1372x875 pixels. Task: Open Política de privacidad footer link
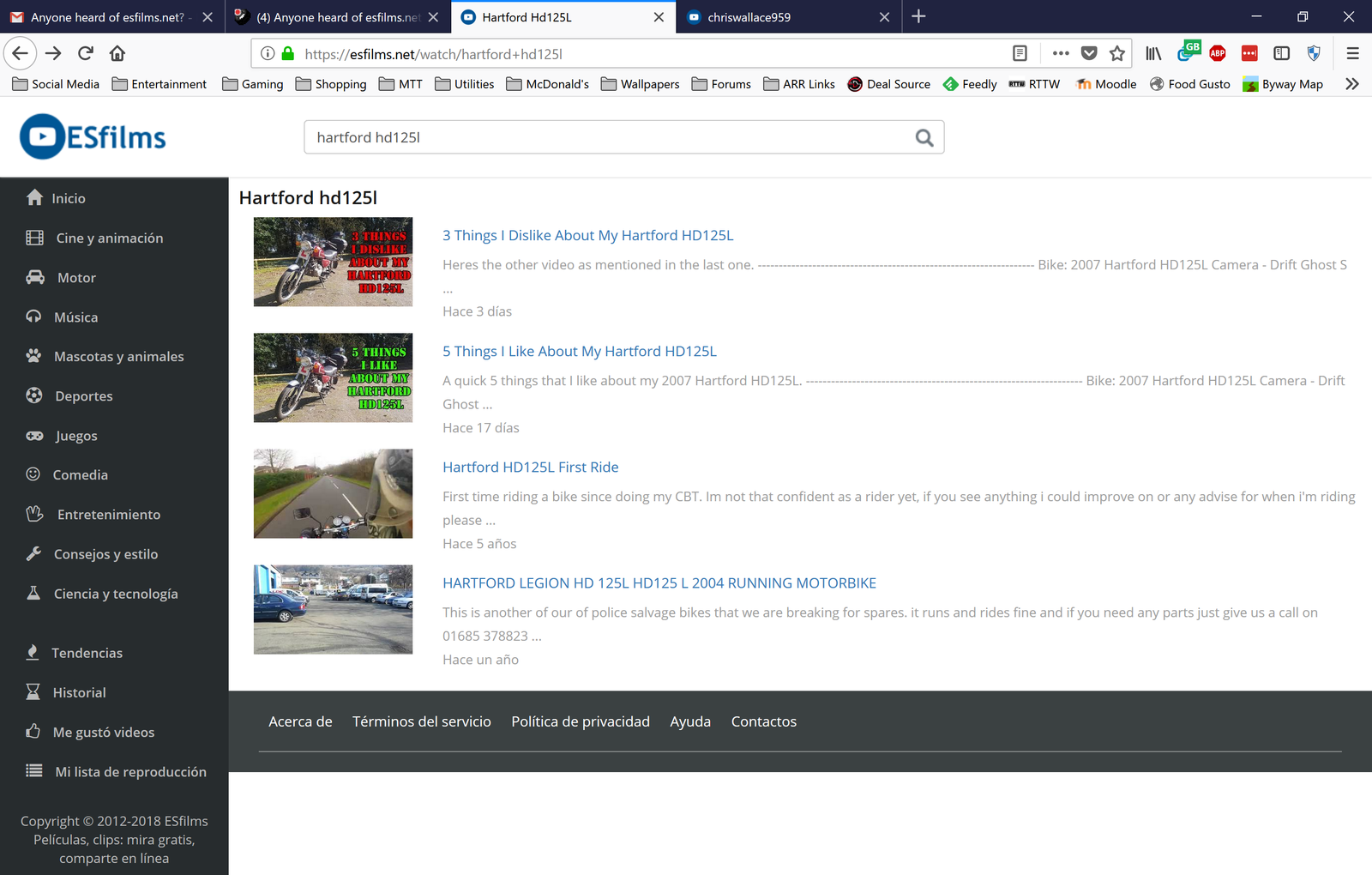pos(581,721)
